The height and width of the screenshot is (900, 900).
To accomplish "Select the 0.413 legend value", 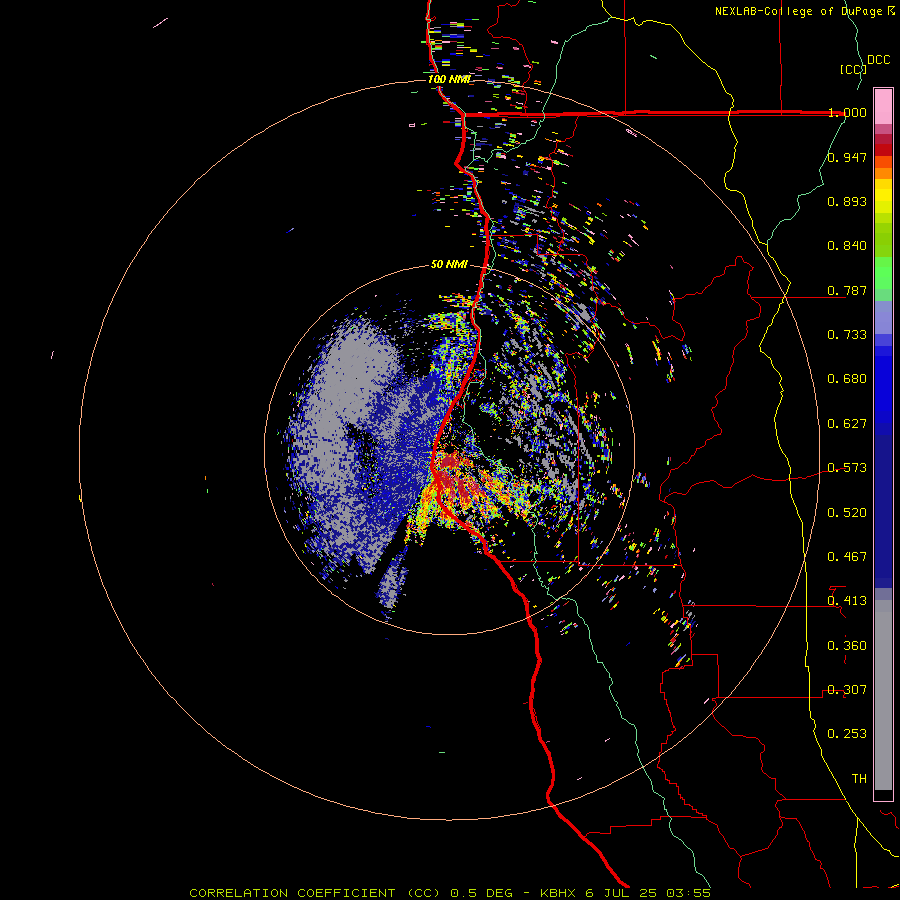I will 847,601.
